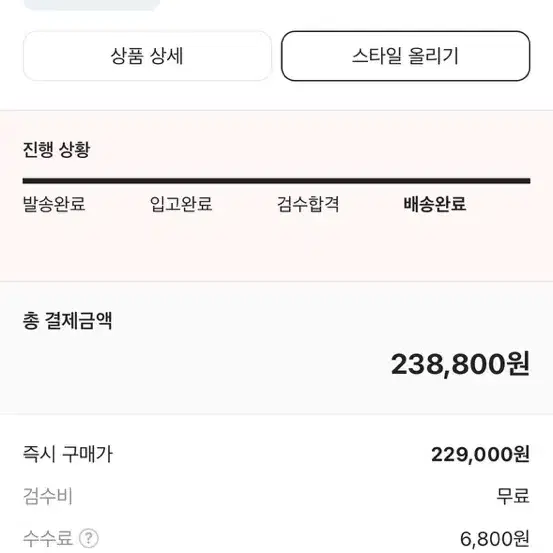Tap the 스타일 올리기 button
This screenshot has height=553, width=553.
[x=406, y=56]
